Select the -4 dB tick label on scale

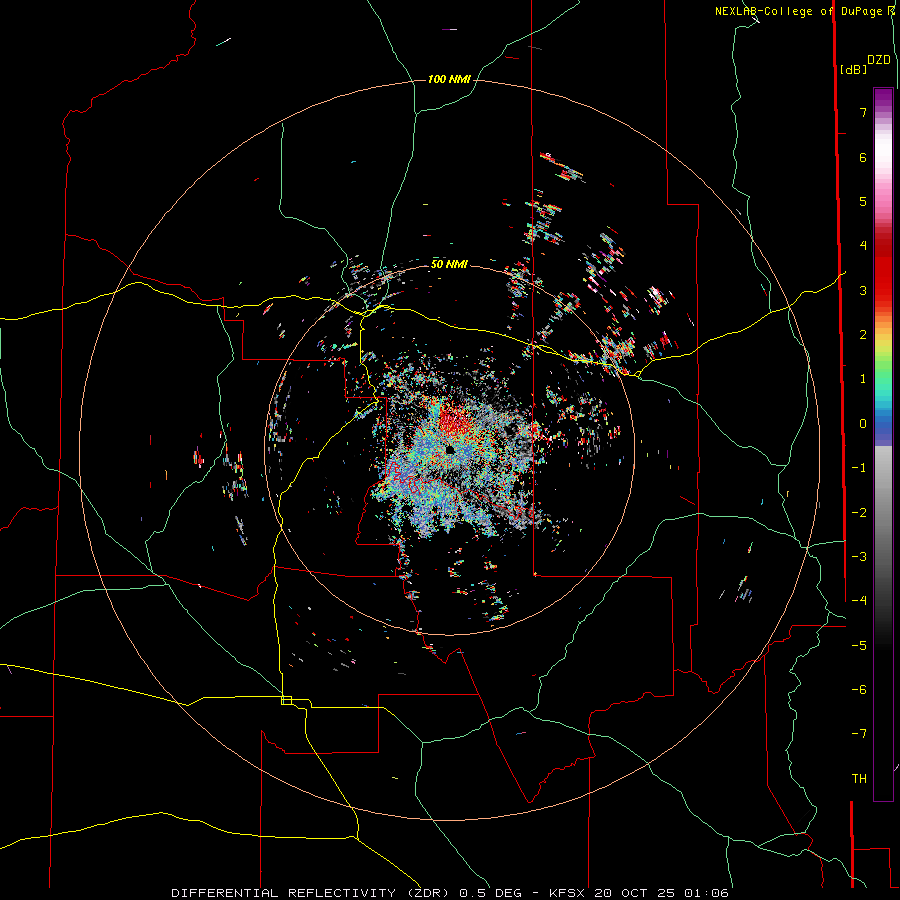point(859,601)
